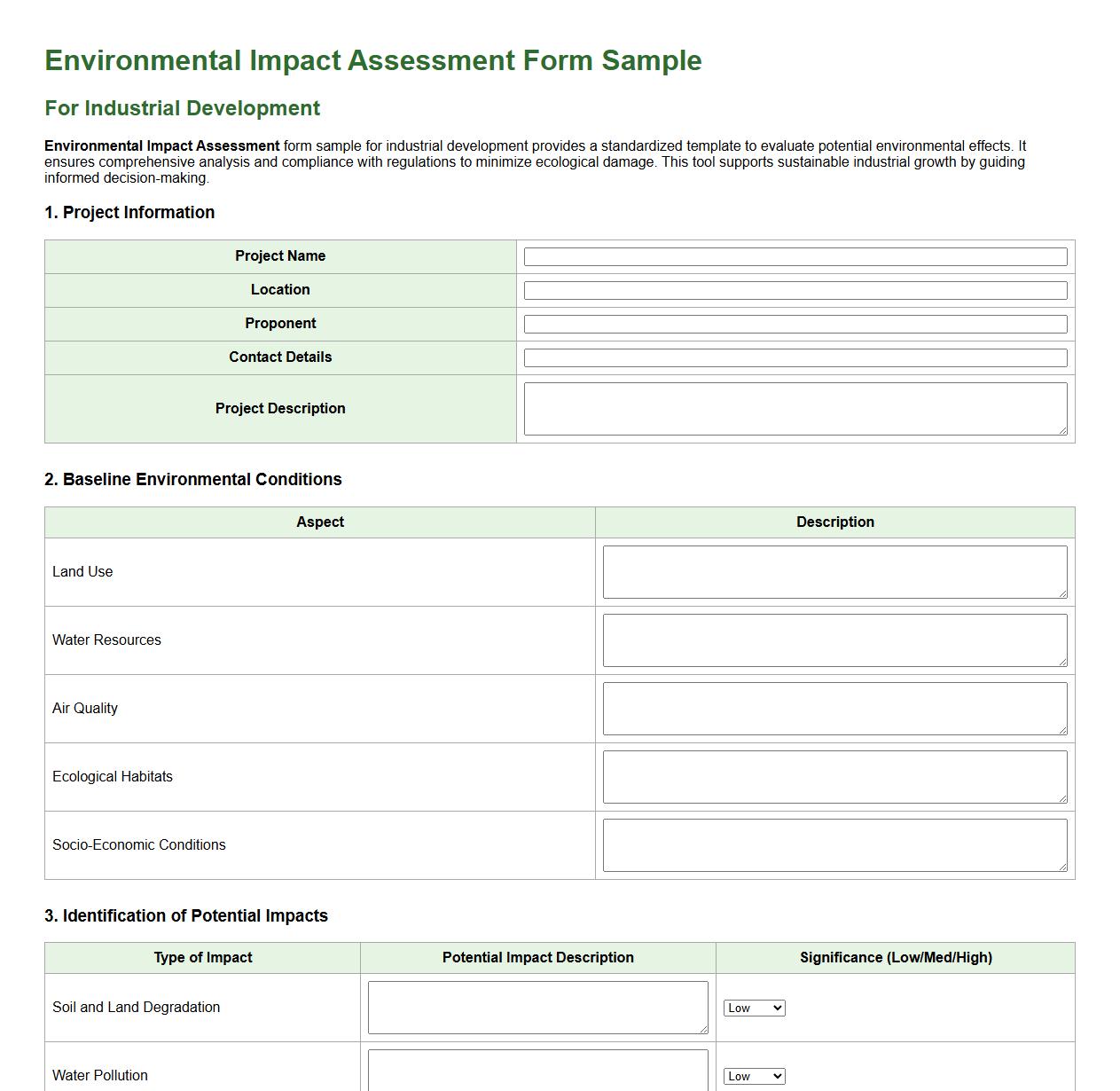The width and height of the screenshot is (1120, 1091).
Task: Open the significance dropdown for Water Pollution
Action: pos(754,1076)
